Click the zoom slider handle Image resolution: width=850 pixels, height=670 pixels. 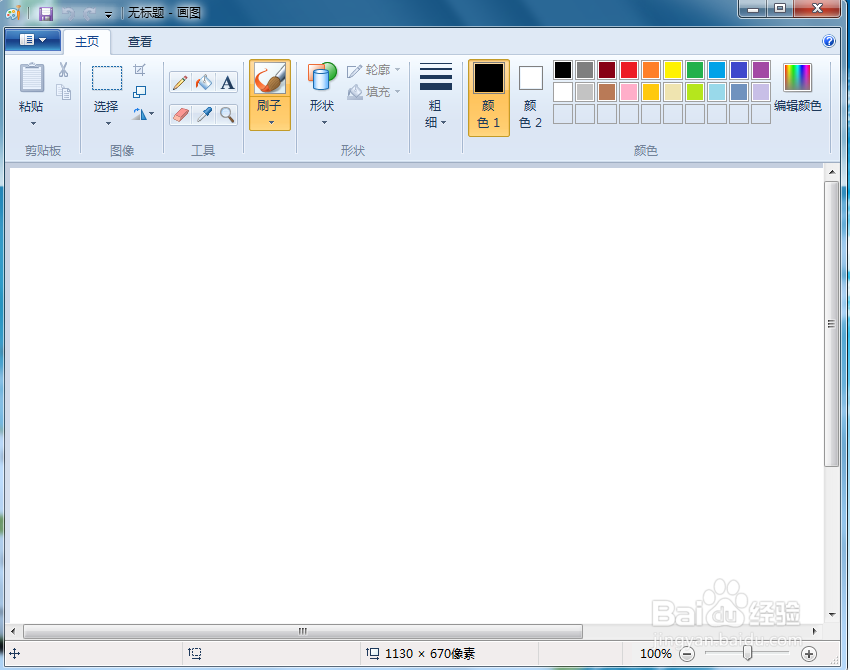[x=748, y=653]
